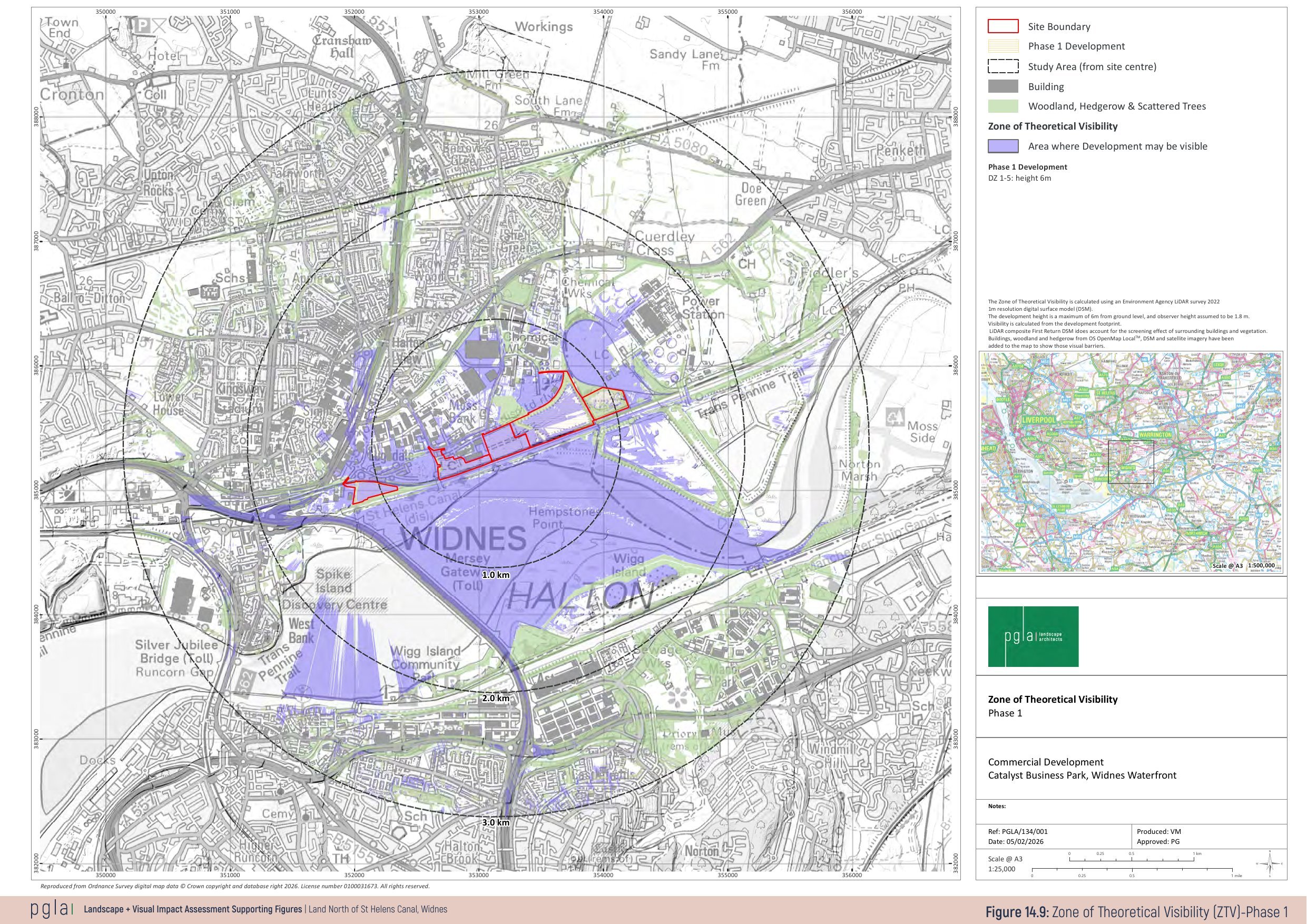
Task: Click the regional location inset map
Action: coord(1130,463)
